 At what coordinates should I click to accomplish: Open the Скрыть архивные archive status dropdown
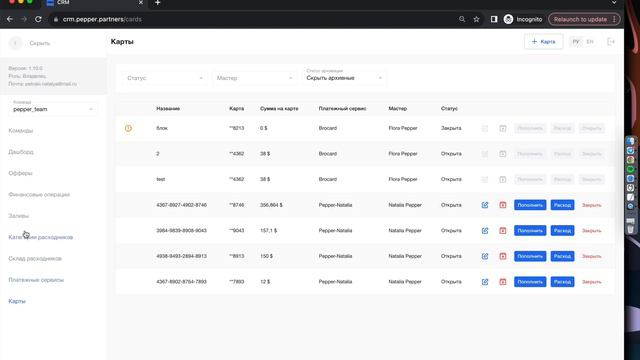coord(344,78)
